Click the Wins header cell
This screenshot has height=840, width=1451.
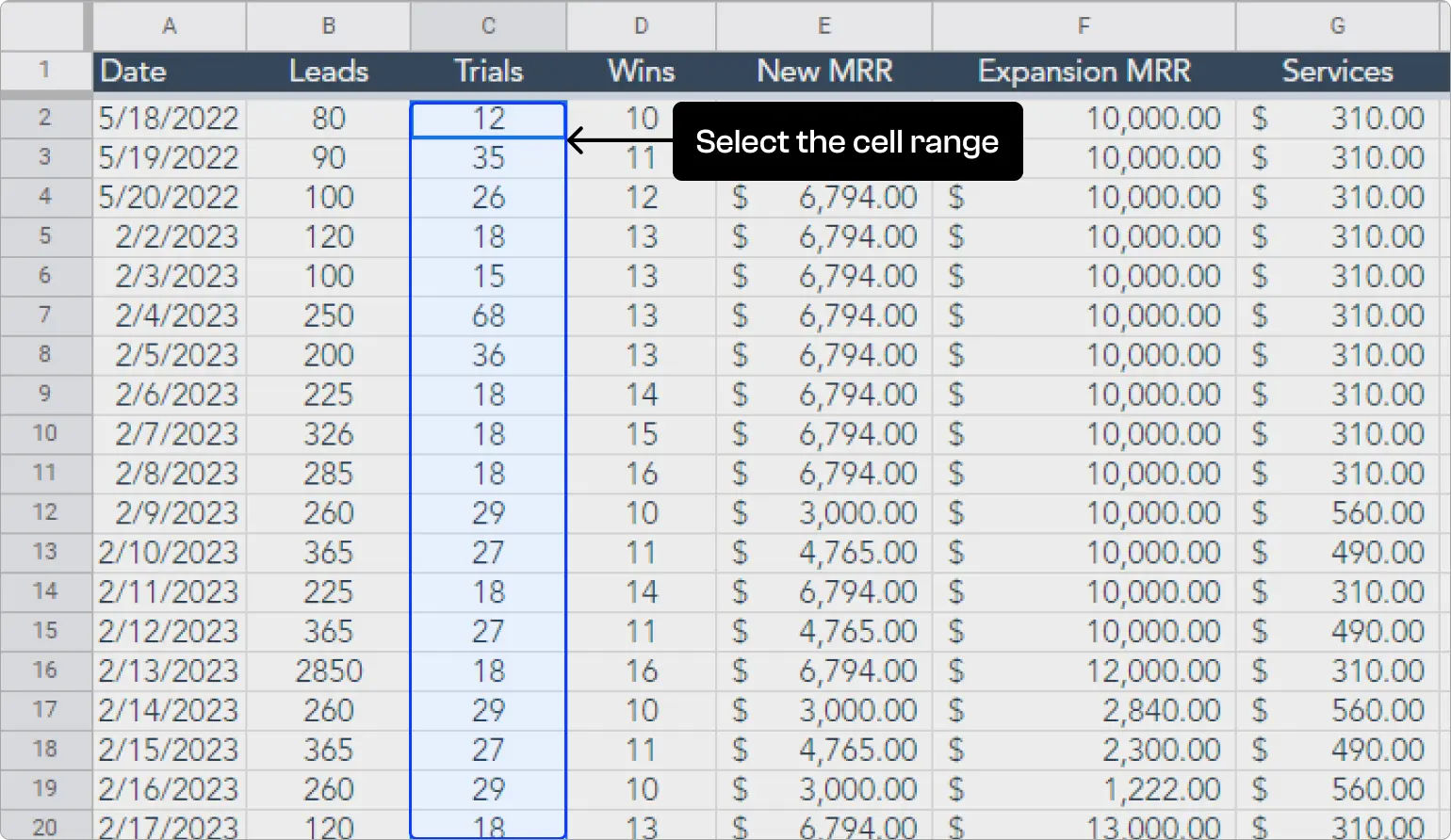(641, 71)
